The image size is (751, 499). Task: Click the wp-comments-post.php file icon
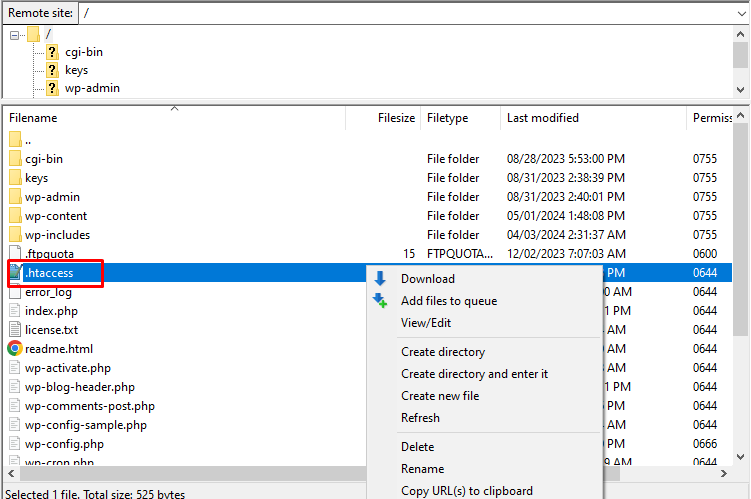(x=15, y=406)
